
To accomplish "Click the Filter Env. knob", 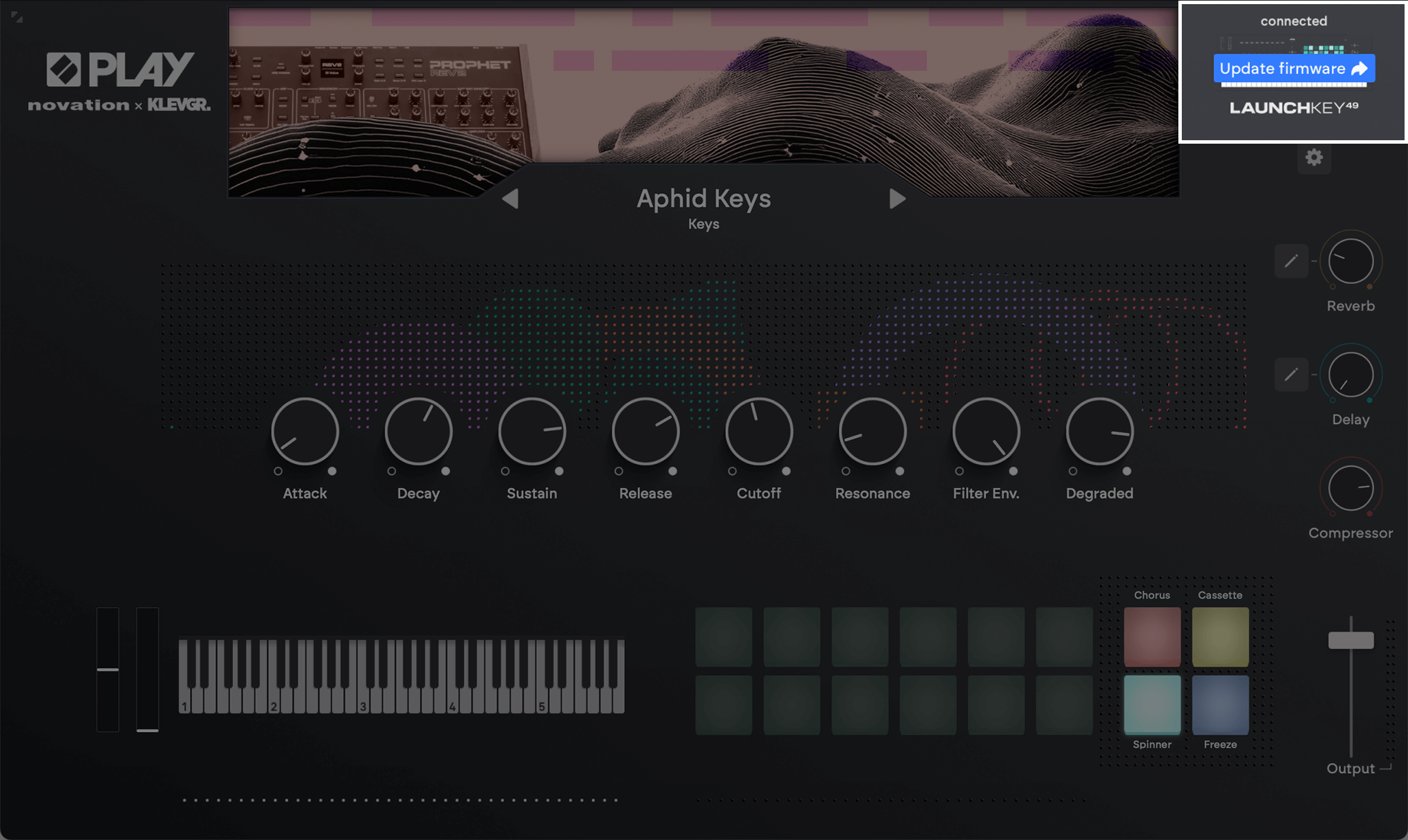I will [986, 432].
